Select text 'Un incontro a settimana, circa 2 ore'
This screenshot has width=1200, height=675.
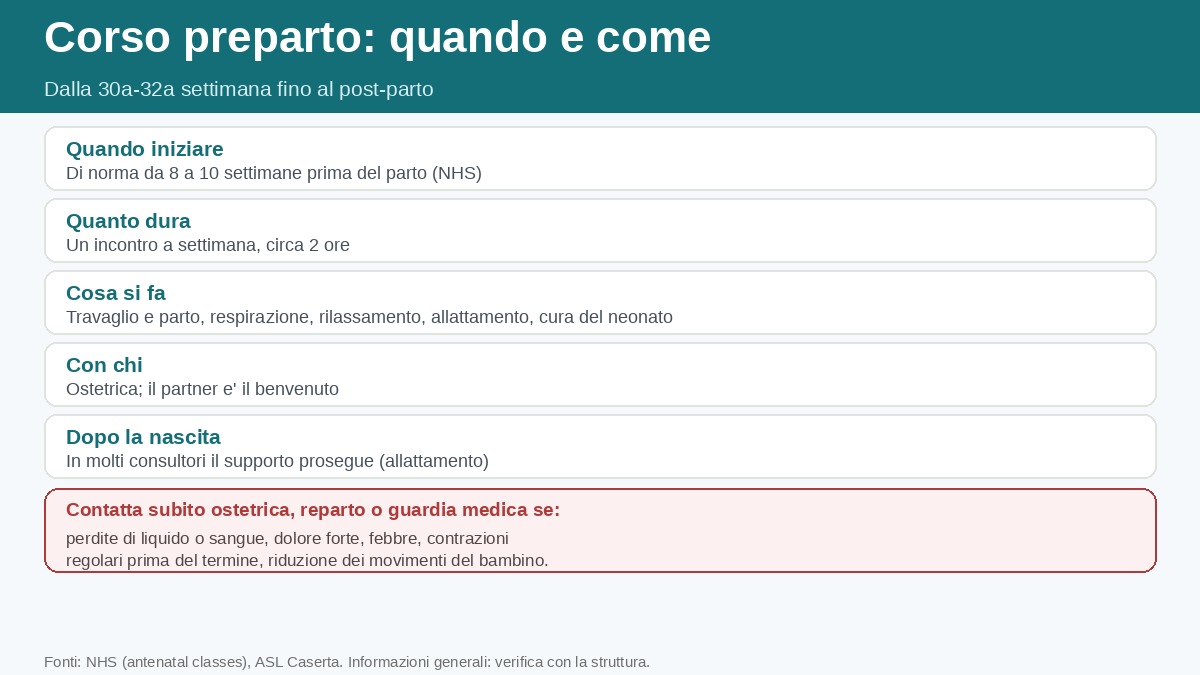coord(208,245)
